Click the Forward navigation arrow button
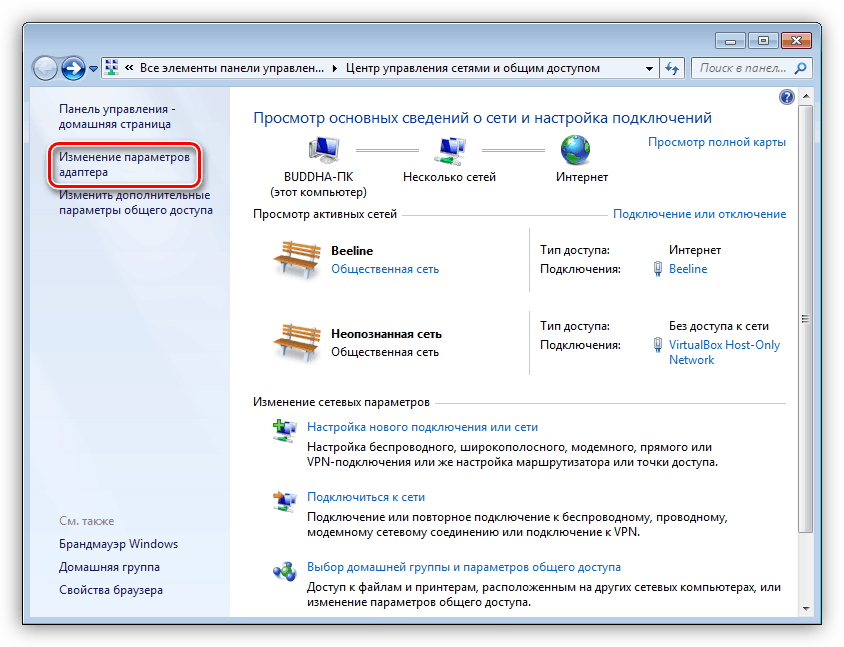The width and height of the screenshot is (844, 647). tap(73, 68)
